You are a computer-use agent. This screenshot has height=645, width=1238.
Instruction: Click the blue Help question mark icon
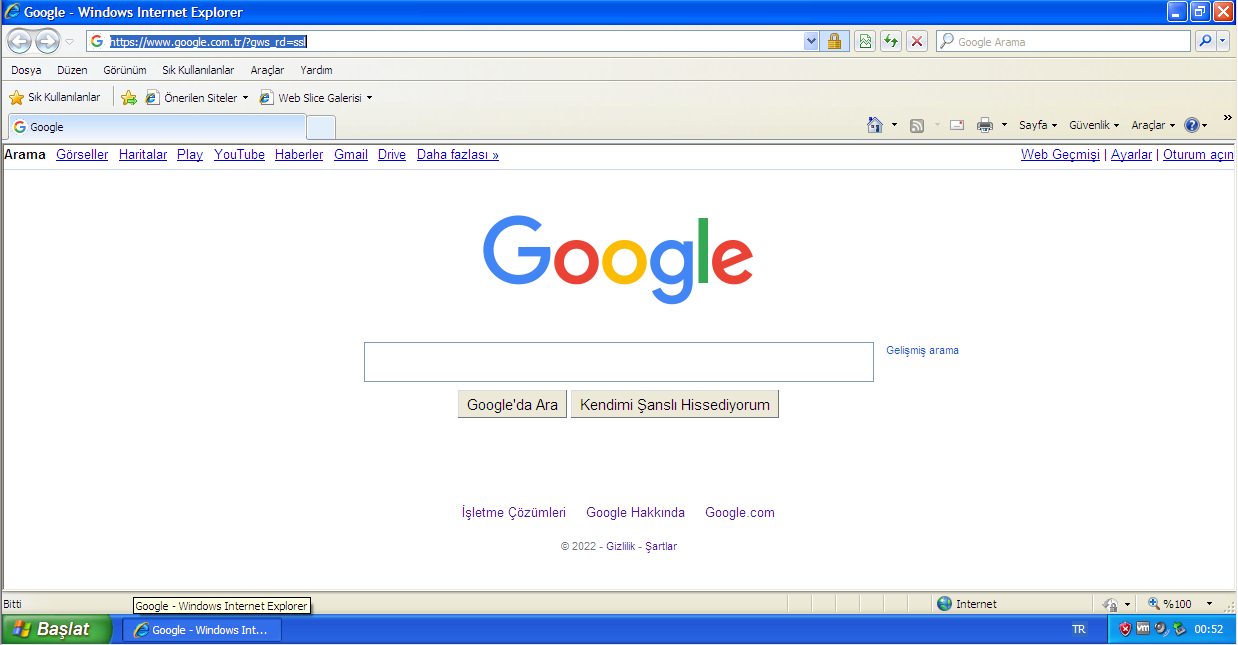(x=1191, y=125)
